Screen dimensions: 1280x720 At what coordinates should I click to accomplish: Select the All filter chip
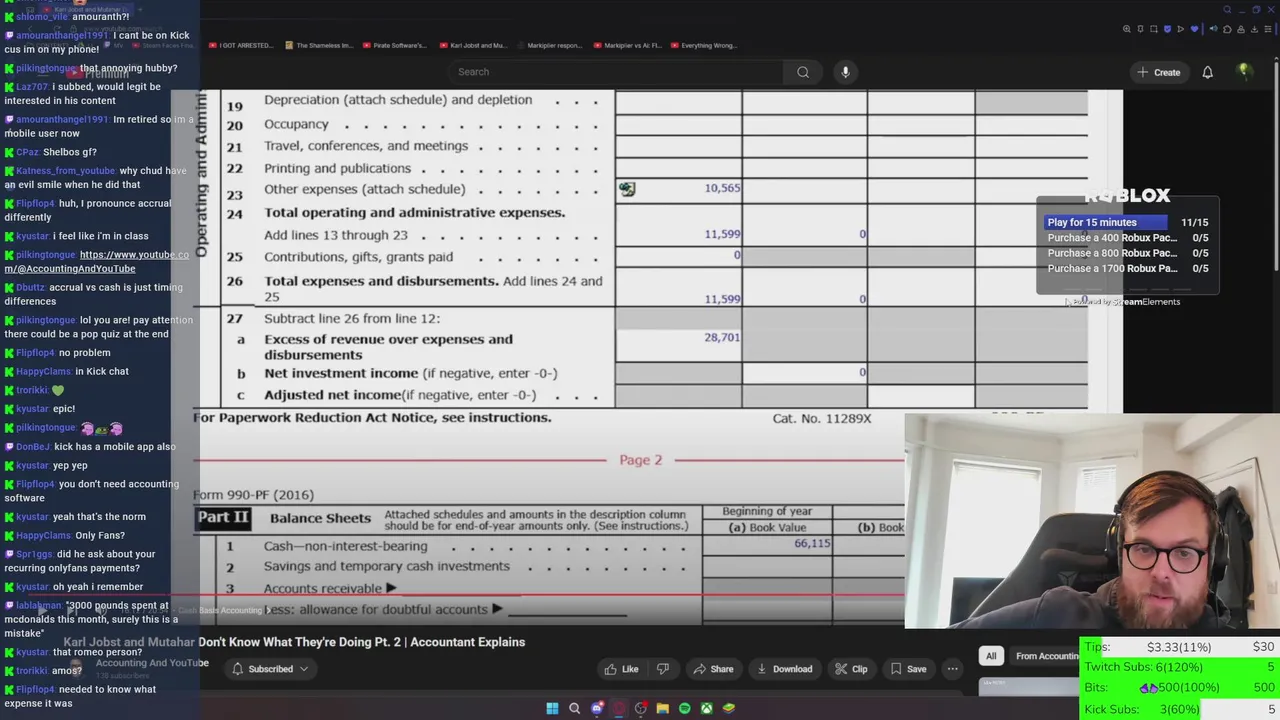(x=991, y=656)
